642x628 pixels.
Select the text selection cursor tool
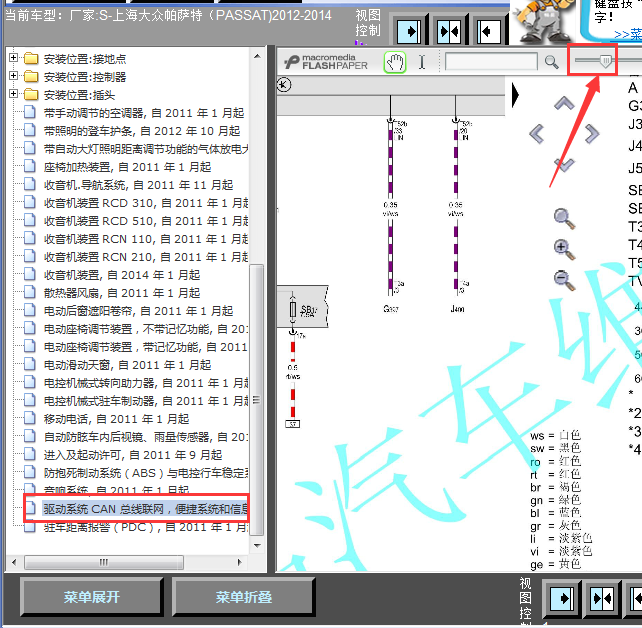422,62
